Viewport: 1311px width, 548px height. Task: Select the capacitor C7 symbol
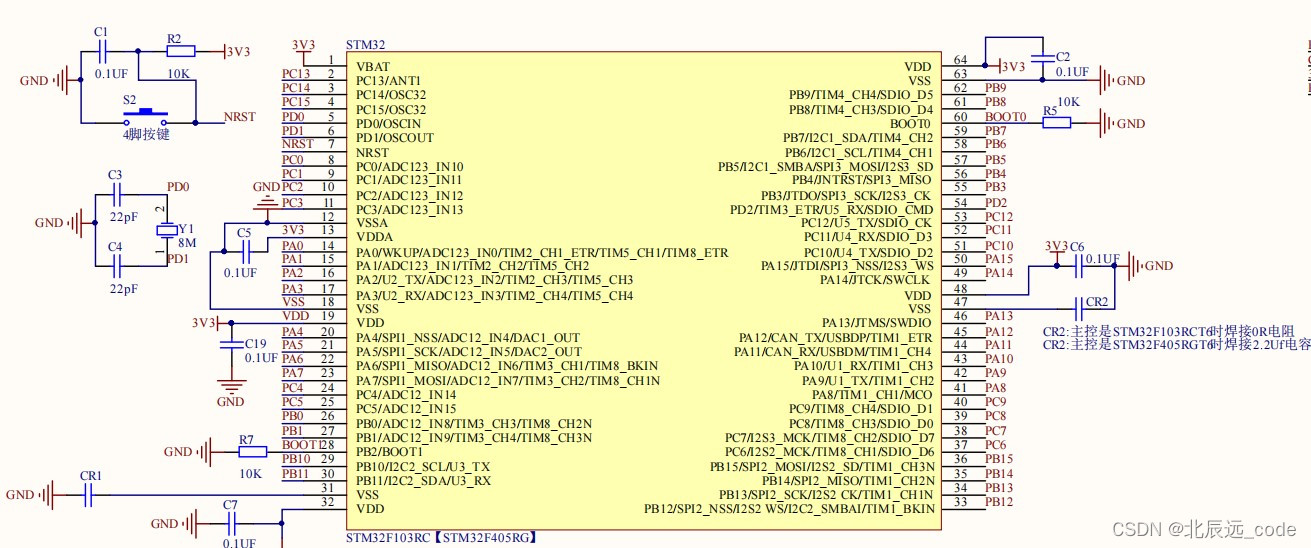pyautogui.click(x=231, y=523)
